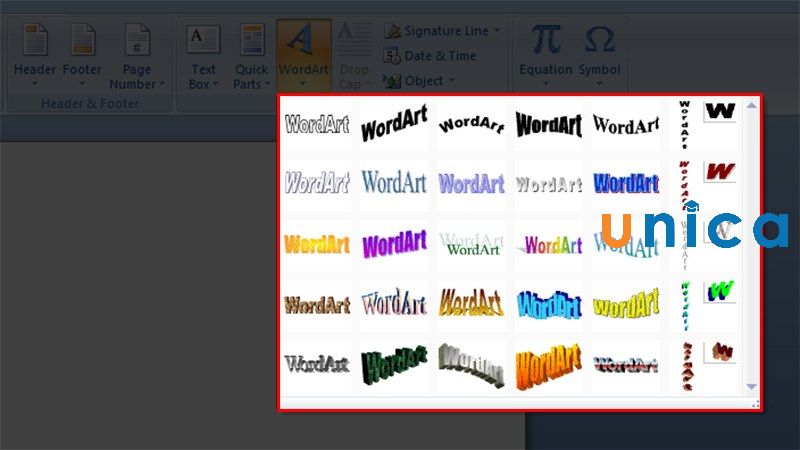Click the Signature Line icon
The height and width of the screenshot is (450, 800).
pyautogui.click(x=392, y=31)
